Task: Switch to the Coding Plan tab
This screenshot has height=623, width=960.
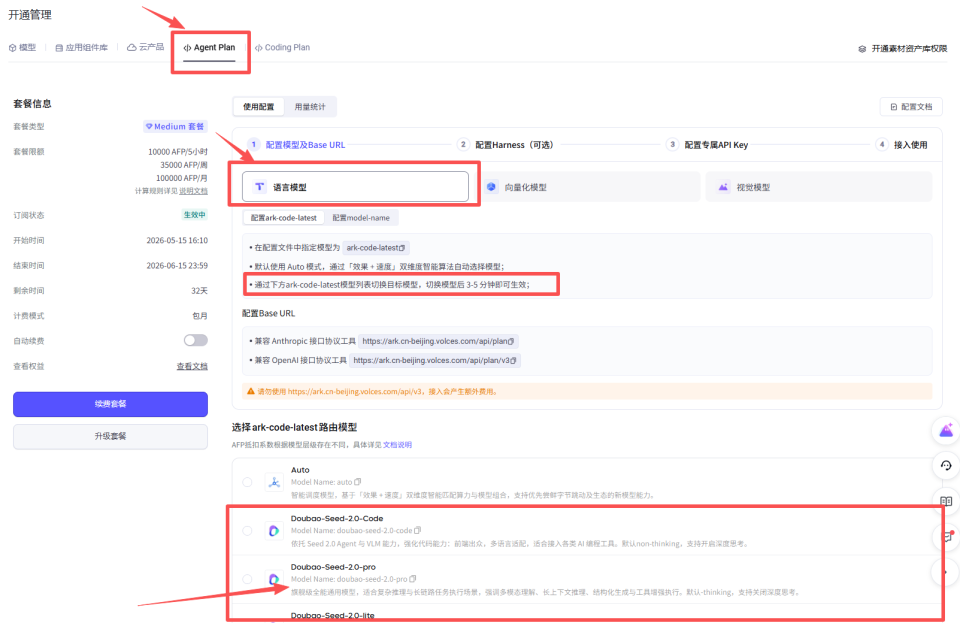Action: (x=282, y=47)
